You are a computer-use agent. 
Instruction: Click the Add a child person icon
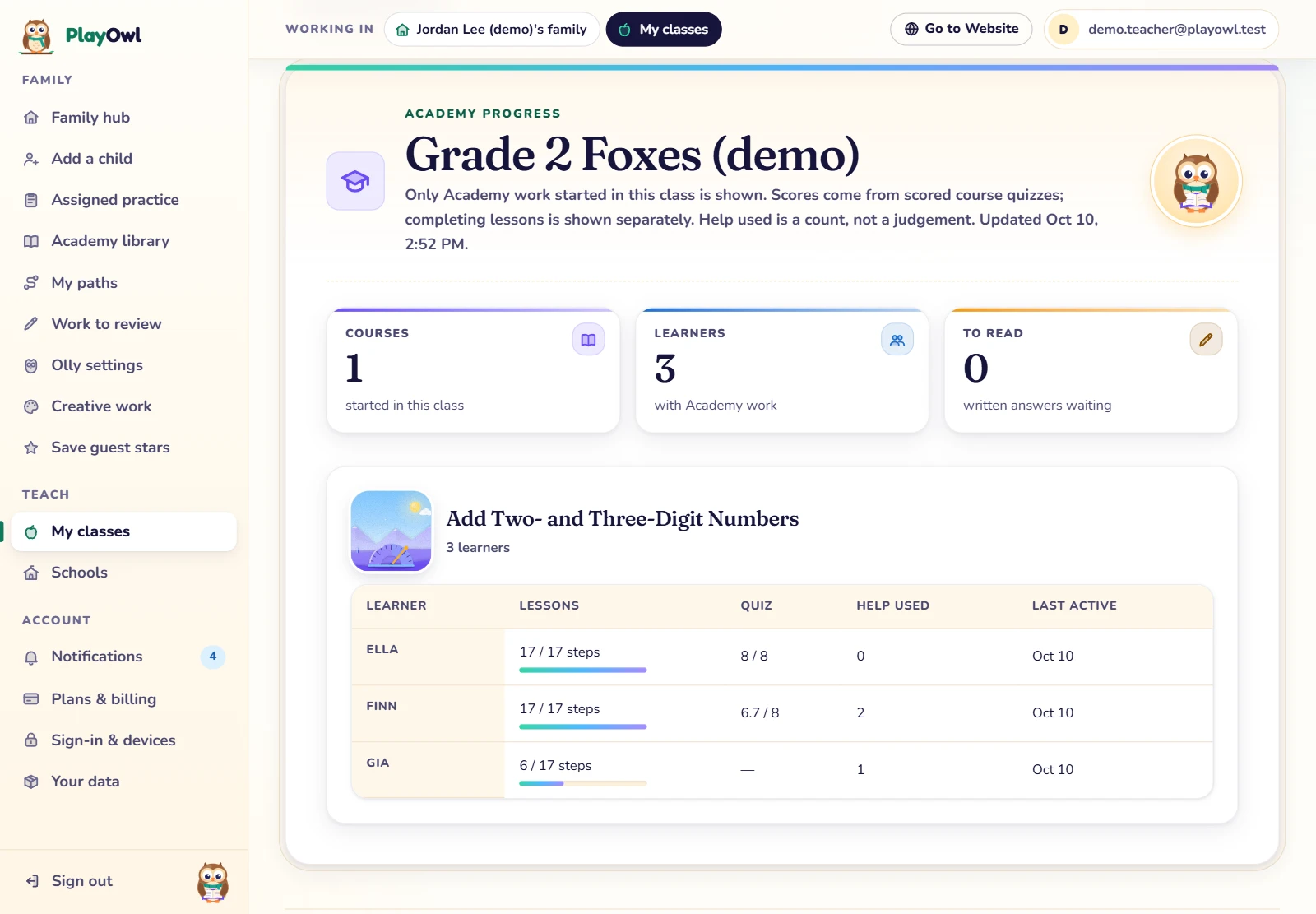(x=31, y=159)
